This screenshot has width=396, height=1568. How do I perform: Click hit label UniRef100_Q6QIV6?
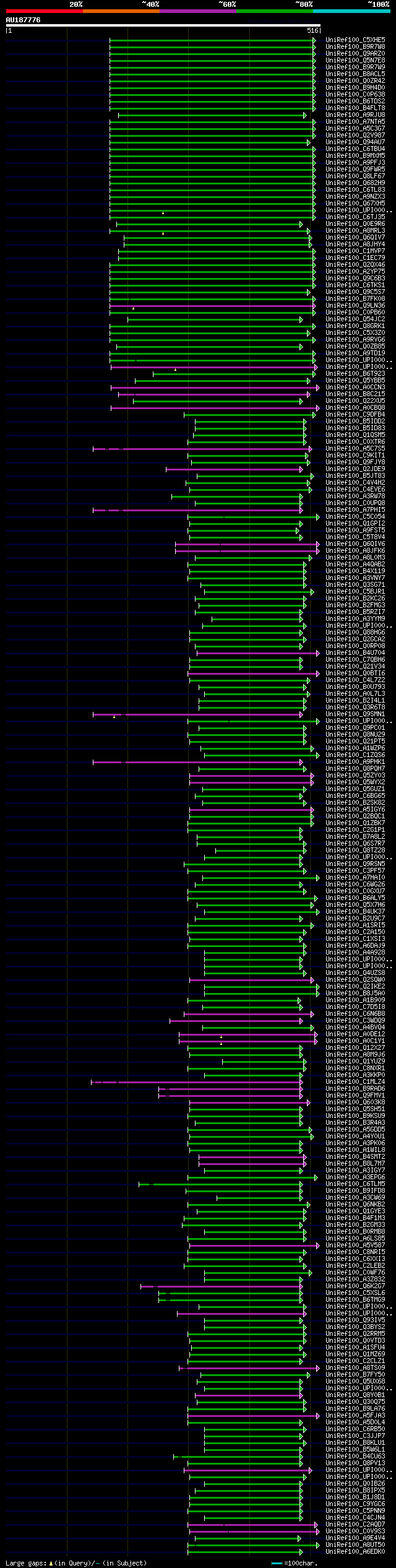click(x=355, y=544)
